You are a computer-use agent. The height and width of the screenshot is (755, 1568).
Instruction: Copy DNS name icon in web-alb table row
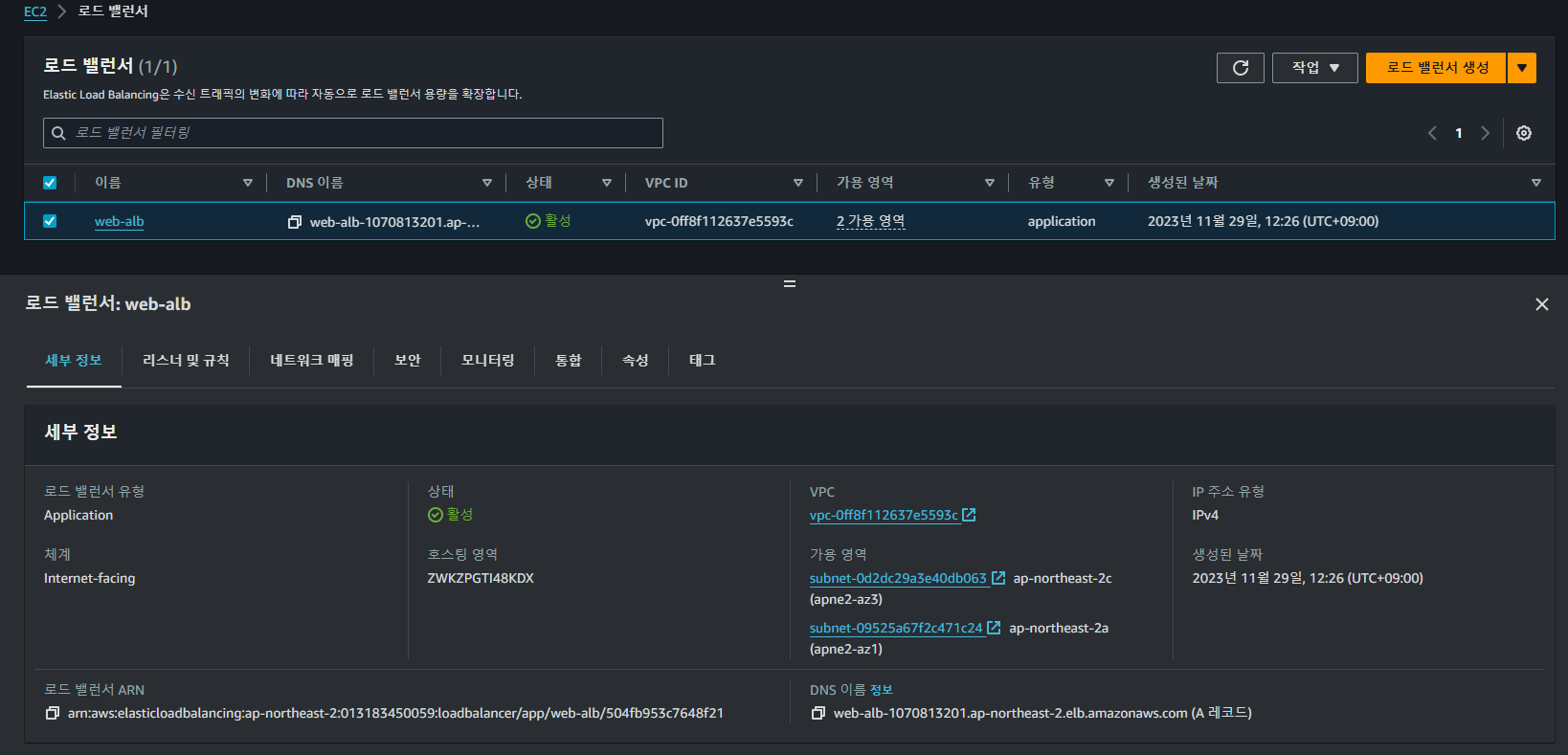295,222
